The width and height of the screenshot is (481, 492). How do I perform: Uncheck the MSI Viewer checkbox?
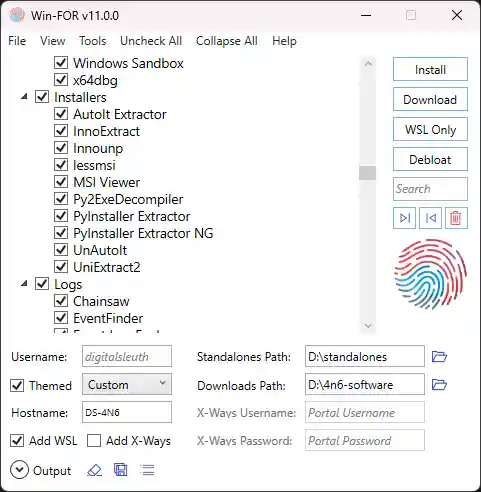61,182
